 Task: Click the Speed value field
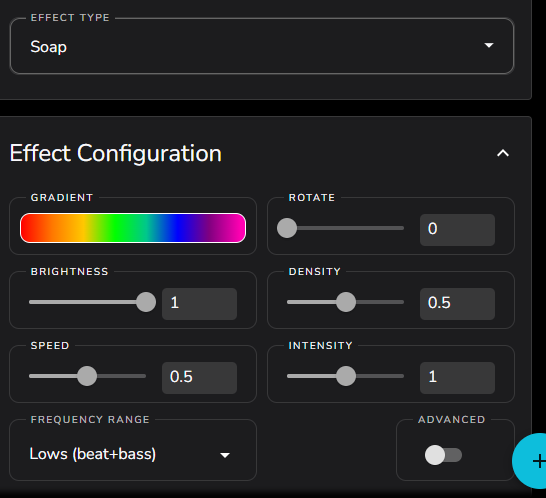199,378
